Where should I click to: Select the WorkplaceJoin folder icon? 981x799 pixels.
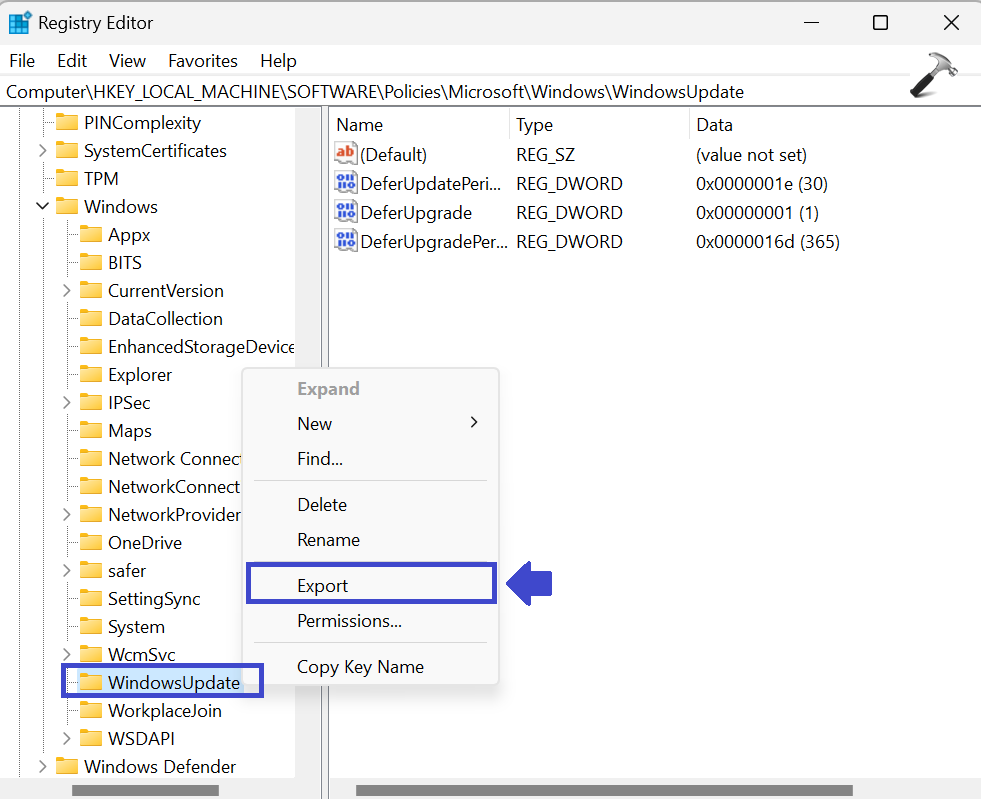click(x=91, y=711)
